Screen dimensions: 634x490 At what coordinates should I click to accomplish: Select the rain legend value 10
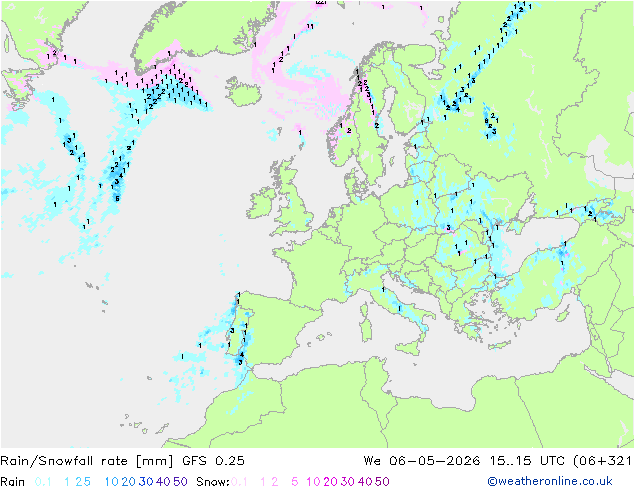pos(111,482)
